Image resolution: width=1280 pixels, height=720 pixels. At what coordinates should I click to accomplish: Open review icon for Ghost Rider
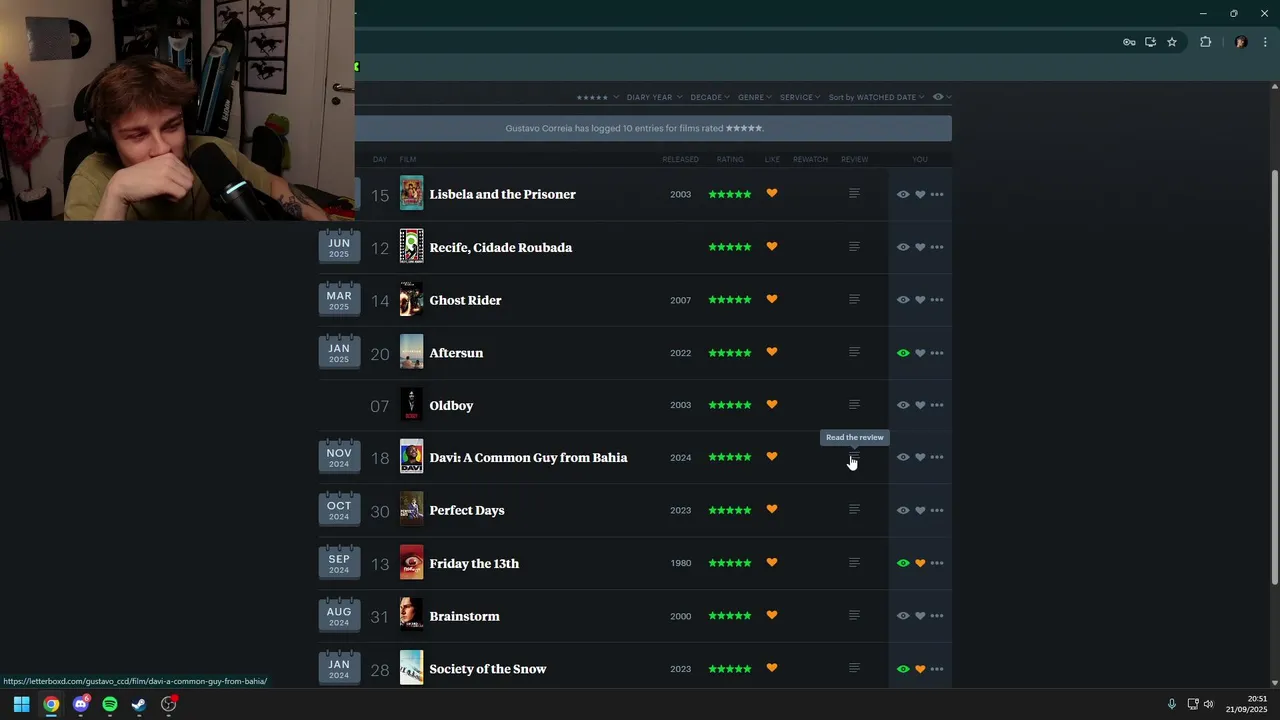click(x=854, y=299)
